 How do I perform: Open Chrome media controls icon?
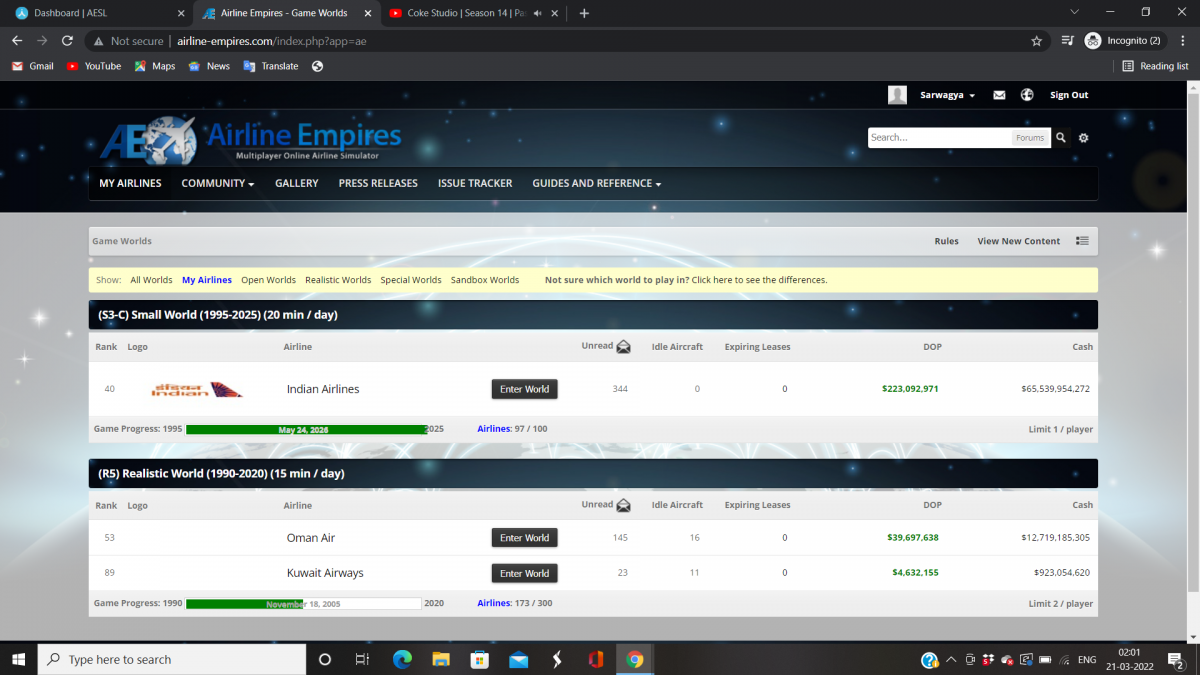tap(1068, 41)
